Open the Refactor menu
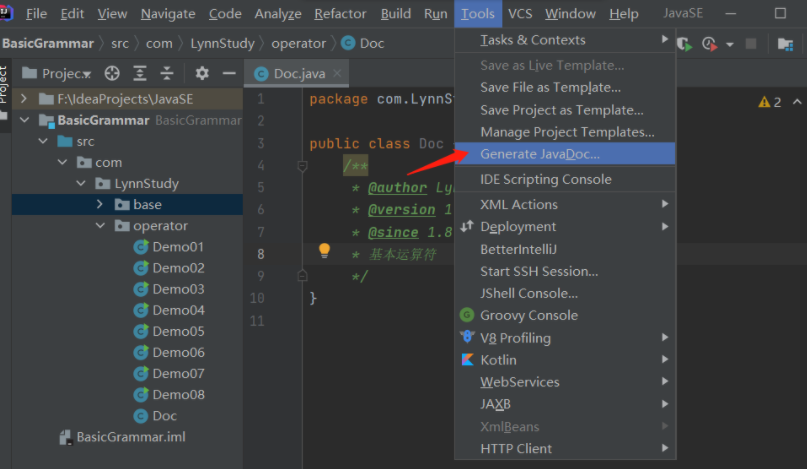 coord(340,13)
